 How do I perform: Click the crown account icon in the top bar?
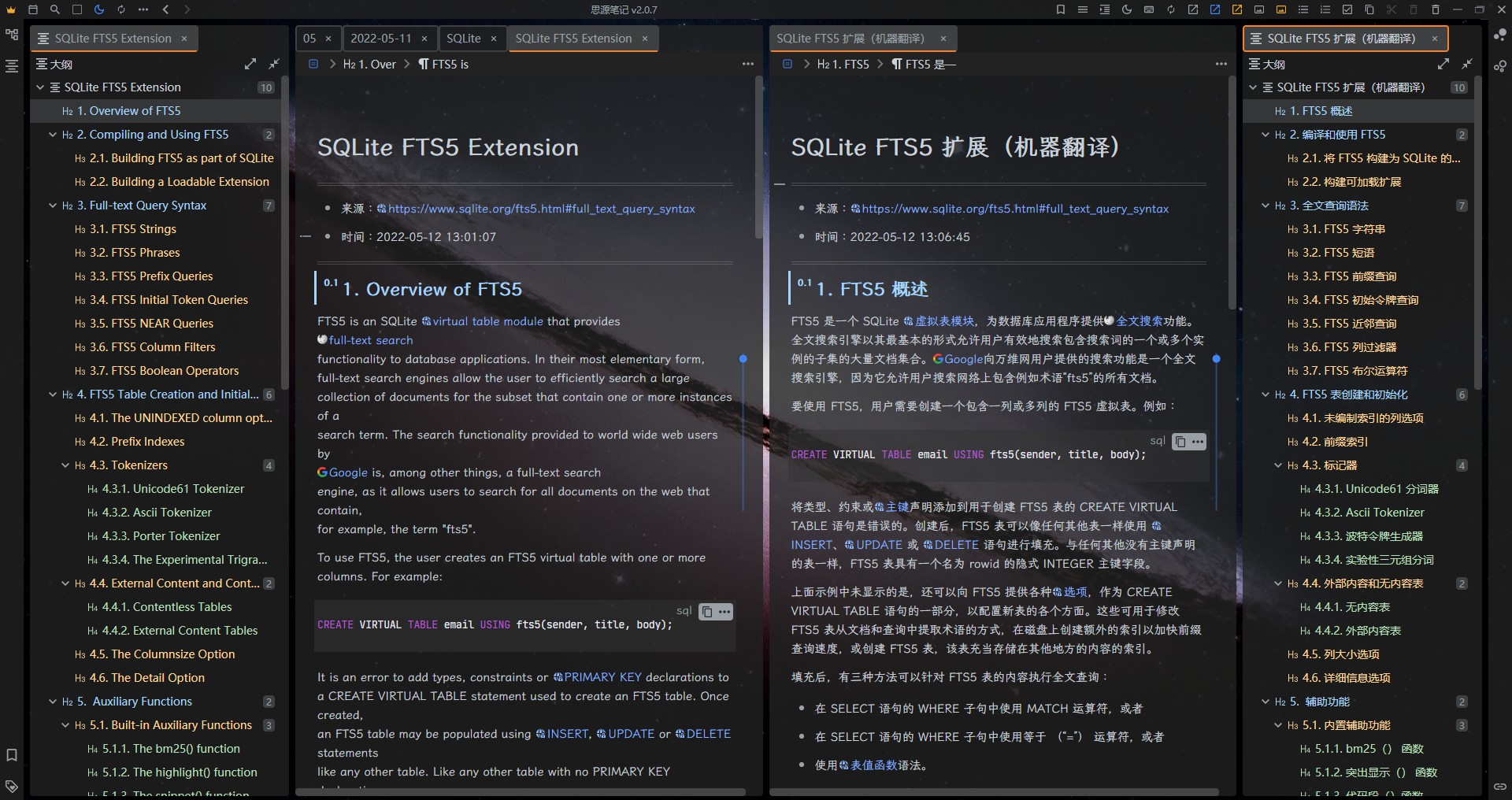(x=11, y=9)
